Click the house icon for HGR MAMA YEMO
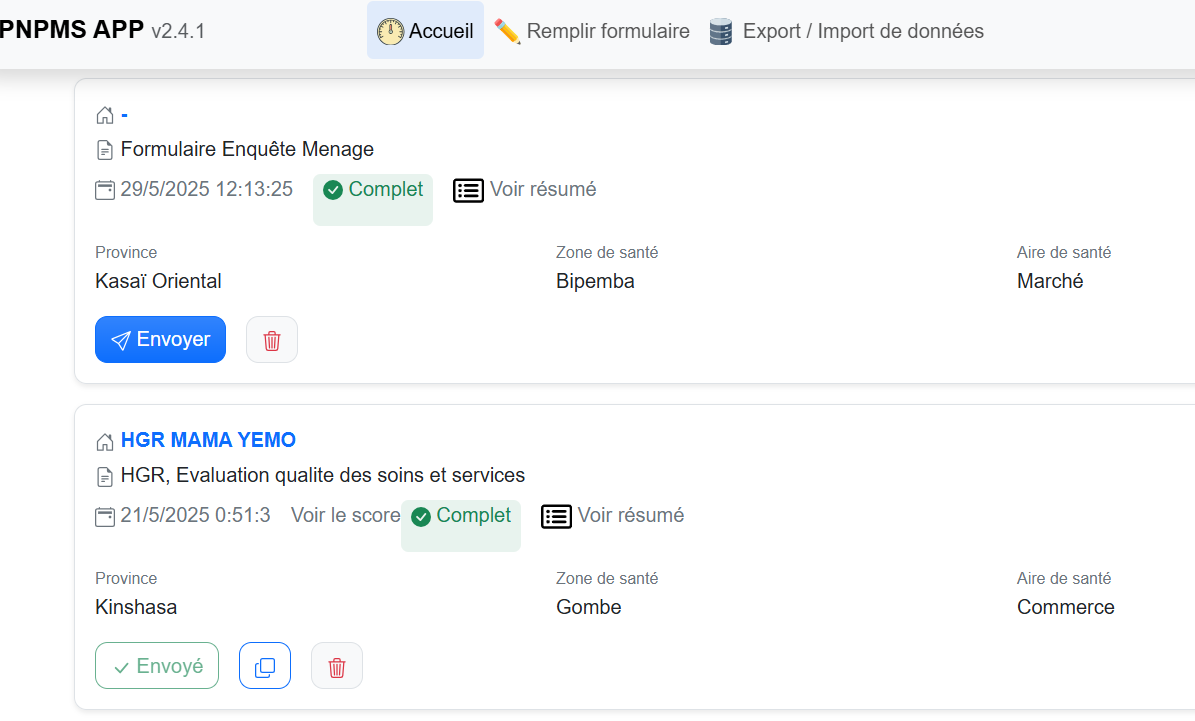Screen dimensions: 1195x721 pos(105,440)
